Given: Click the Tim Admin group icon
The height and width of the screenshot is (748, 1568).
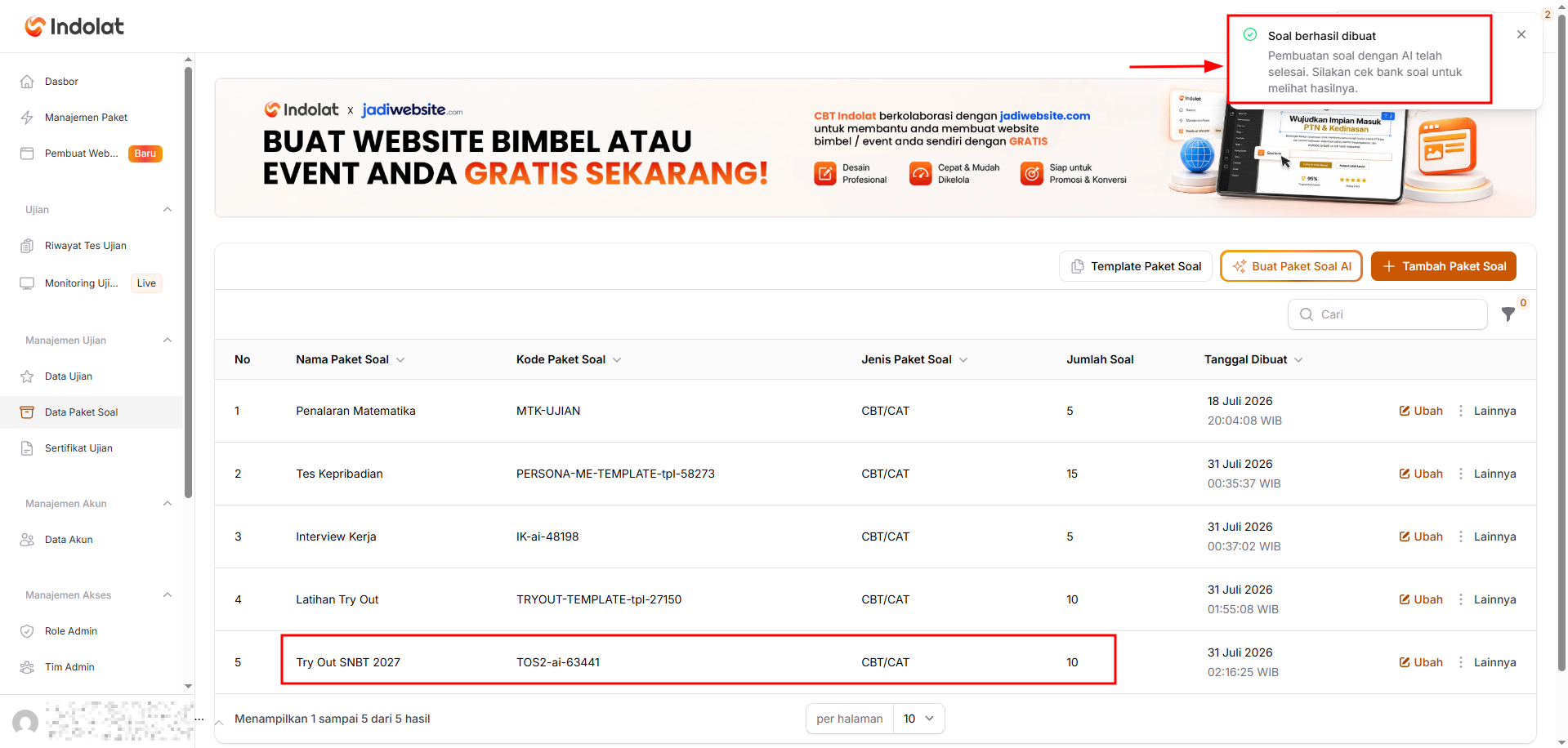Looking at the screenshot, I should pyautogui.click(x=27, y=667).
